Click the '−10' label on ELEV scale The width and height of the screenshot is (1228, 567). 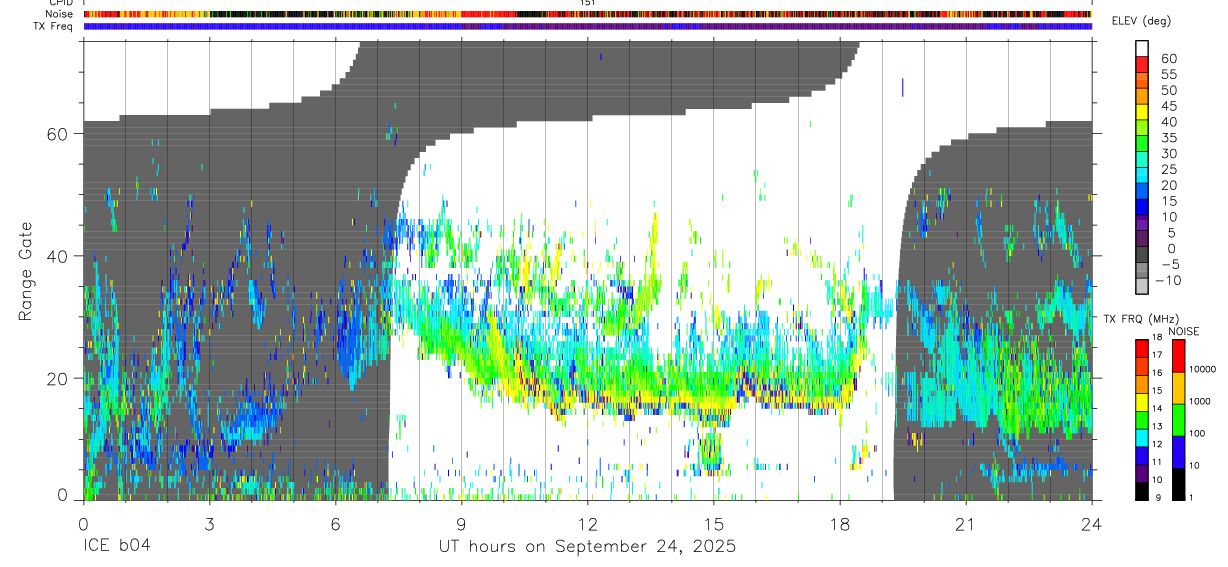pos(1169,280)
